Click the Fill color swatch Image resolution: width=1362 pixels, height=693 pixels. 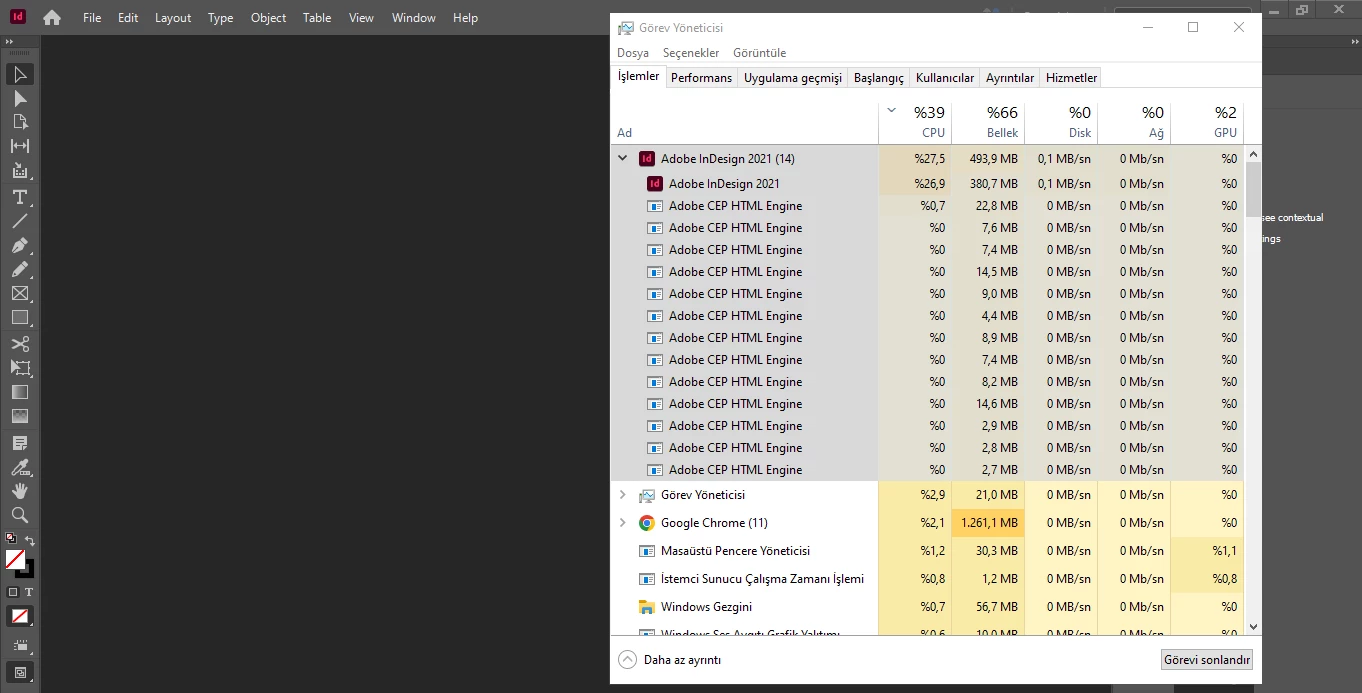15,559
